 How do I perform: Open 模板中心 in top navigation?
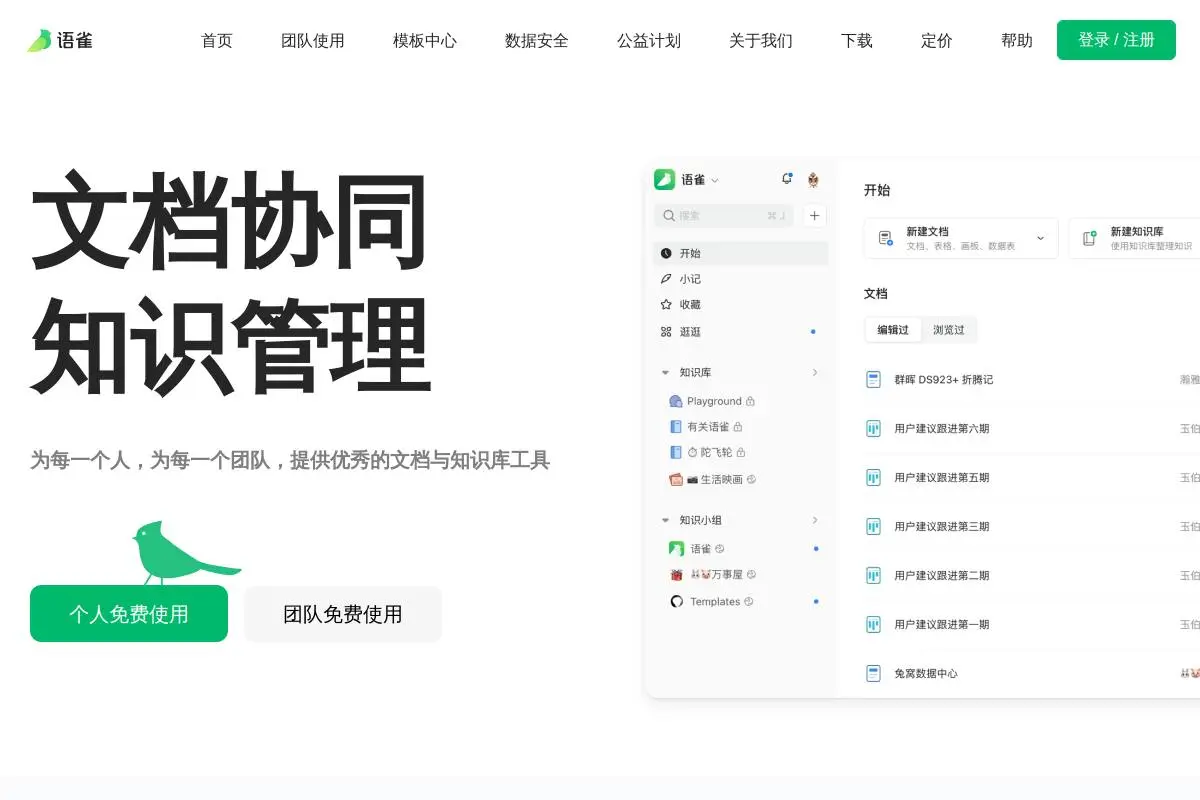click(425, 41)
